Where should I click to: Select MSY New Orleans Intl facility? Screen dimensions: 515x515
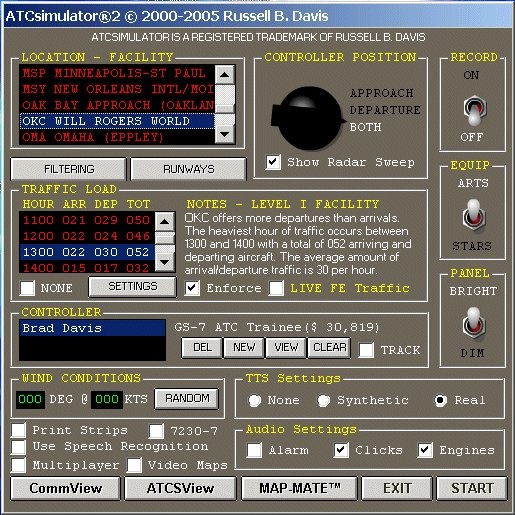[117, 89]
